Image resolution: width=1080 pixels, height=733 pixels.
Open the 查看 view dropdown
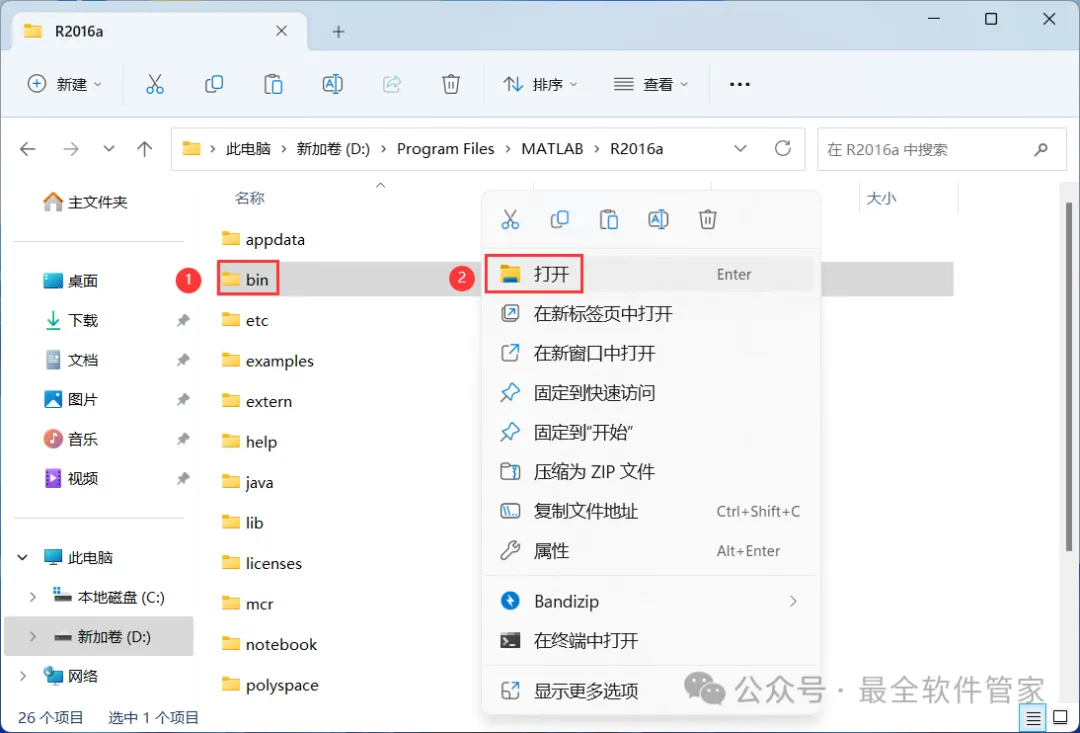651,84
